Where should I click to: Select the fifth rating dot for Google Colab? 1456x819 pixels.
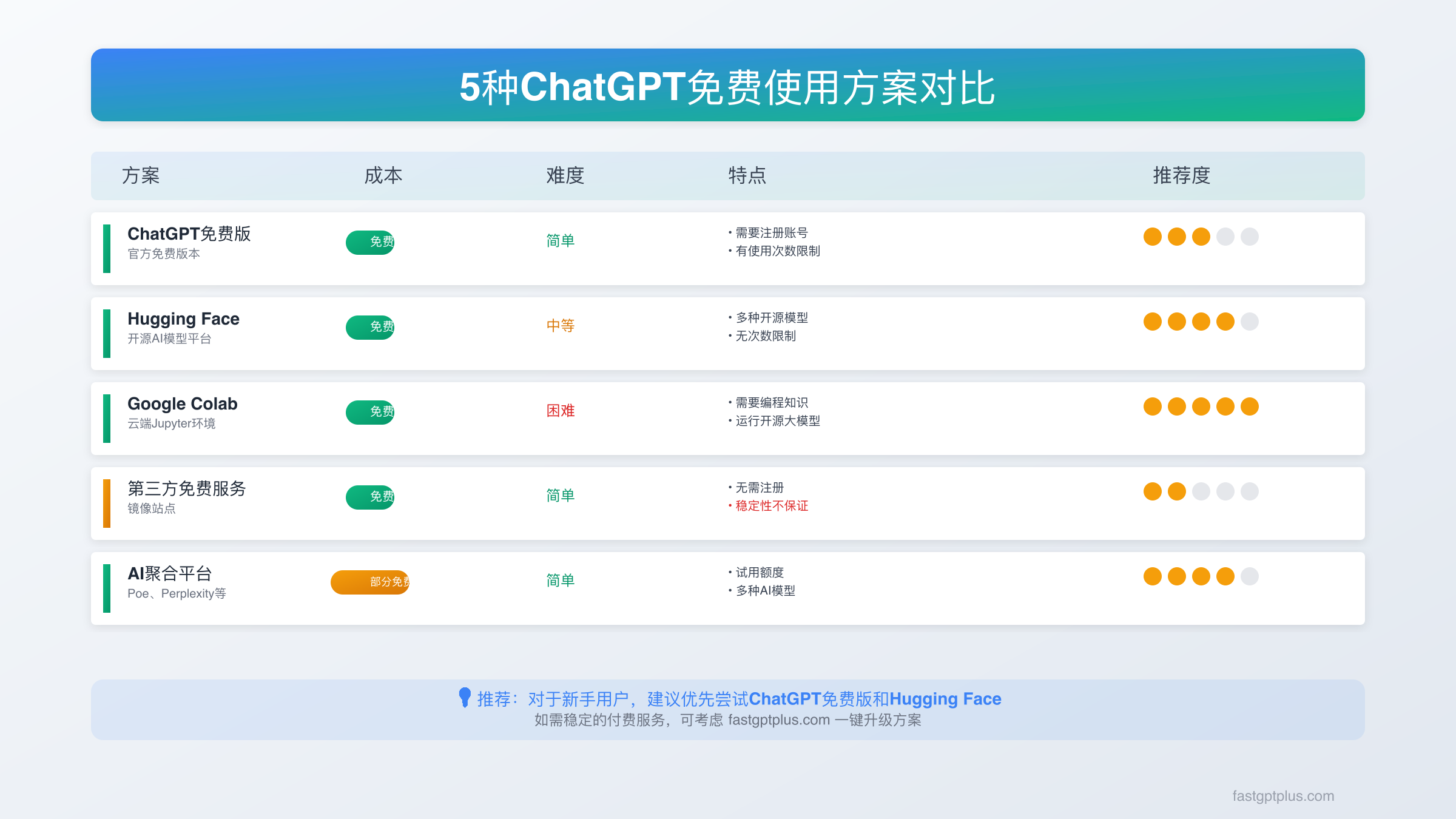coord(1250,406)
